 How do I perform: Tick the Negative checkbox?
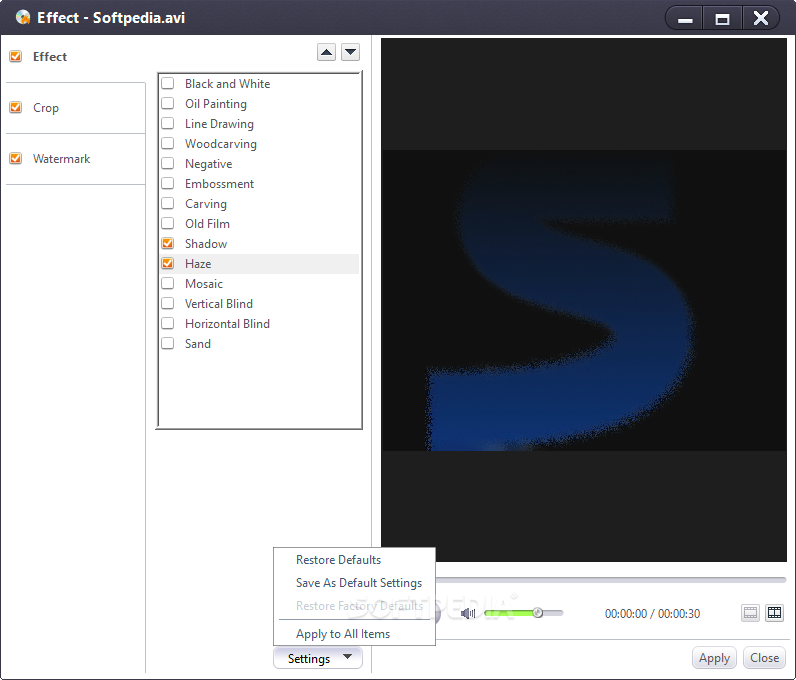click(x=168, y=164)
